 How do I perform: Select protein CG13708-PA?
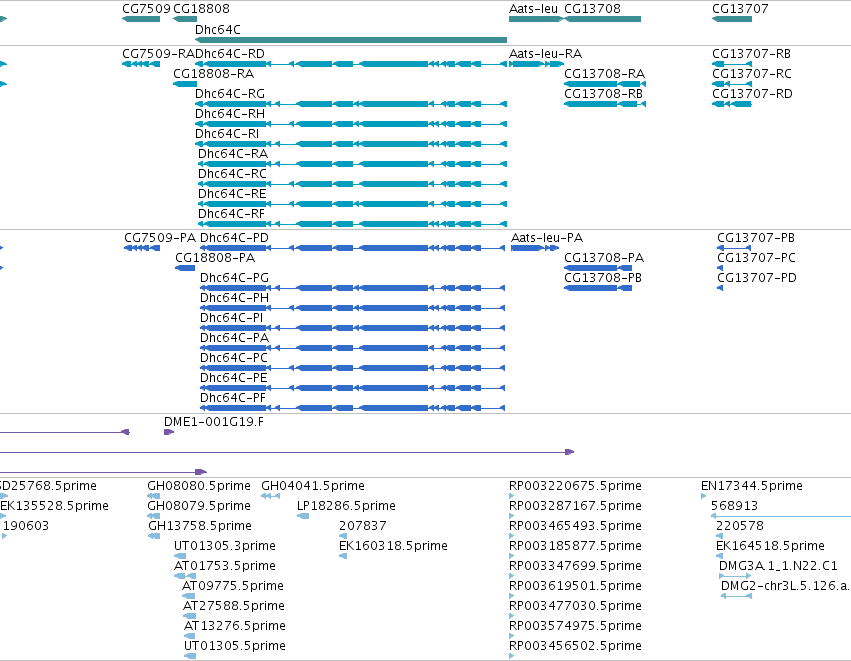604,258
